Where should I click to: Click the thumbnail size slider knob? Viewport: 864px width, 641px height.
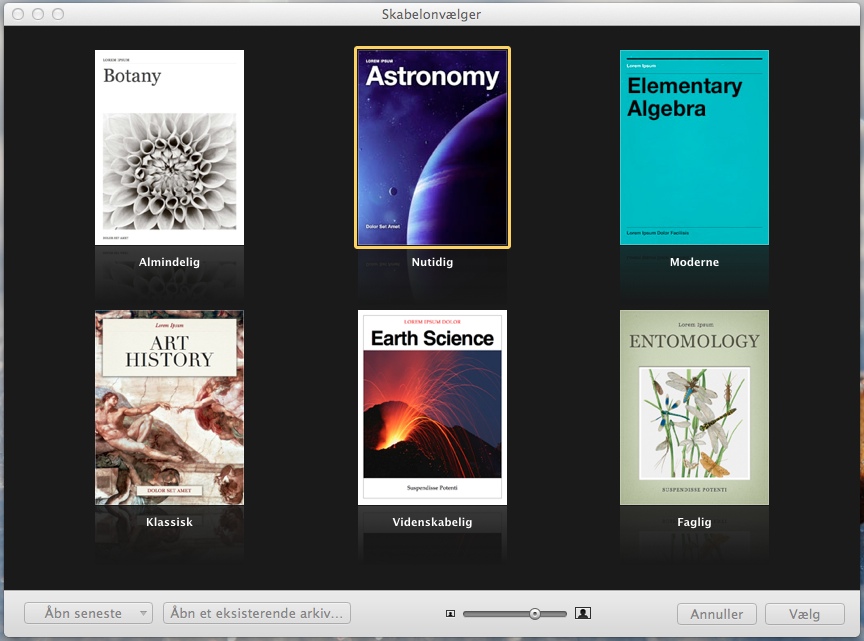coord(535,613)
